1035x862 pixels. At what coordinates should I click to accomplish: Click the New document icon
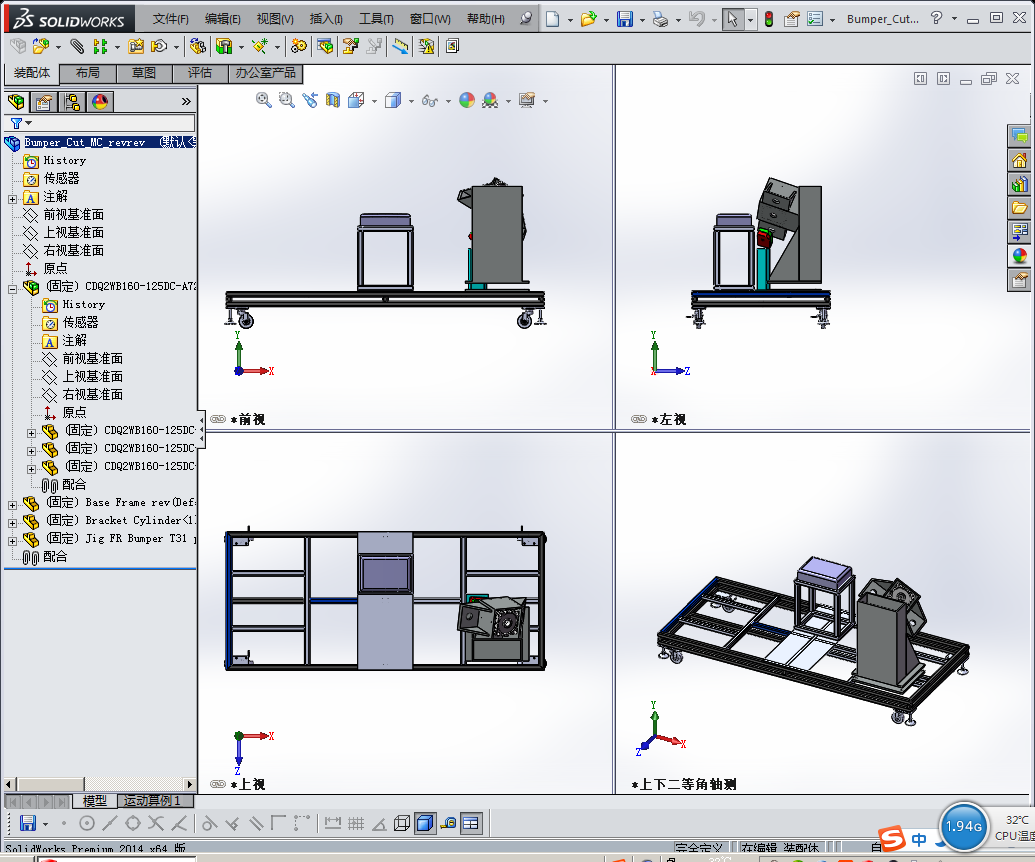pos(552,19)
